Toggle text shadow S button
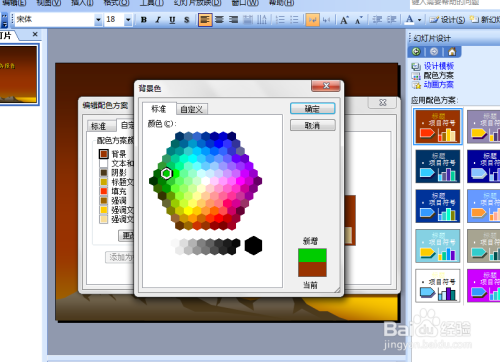The width and height of the screenshot is (500, 362). point(187,20)
